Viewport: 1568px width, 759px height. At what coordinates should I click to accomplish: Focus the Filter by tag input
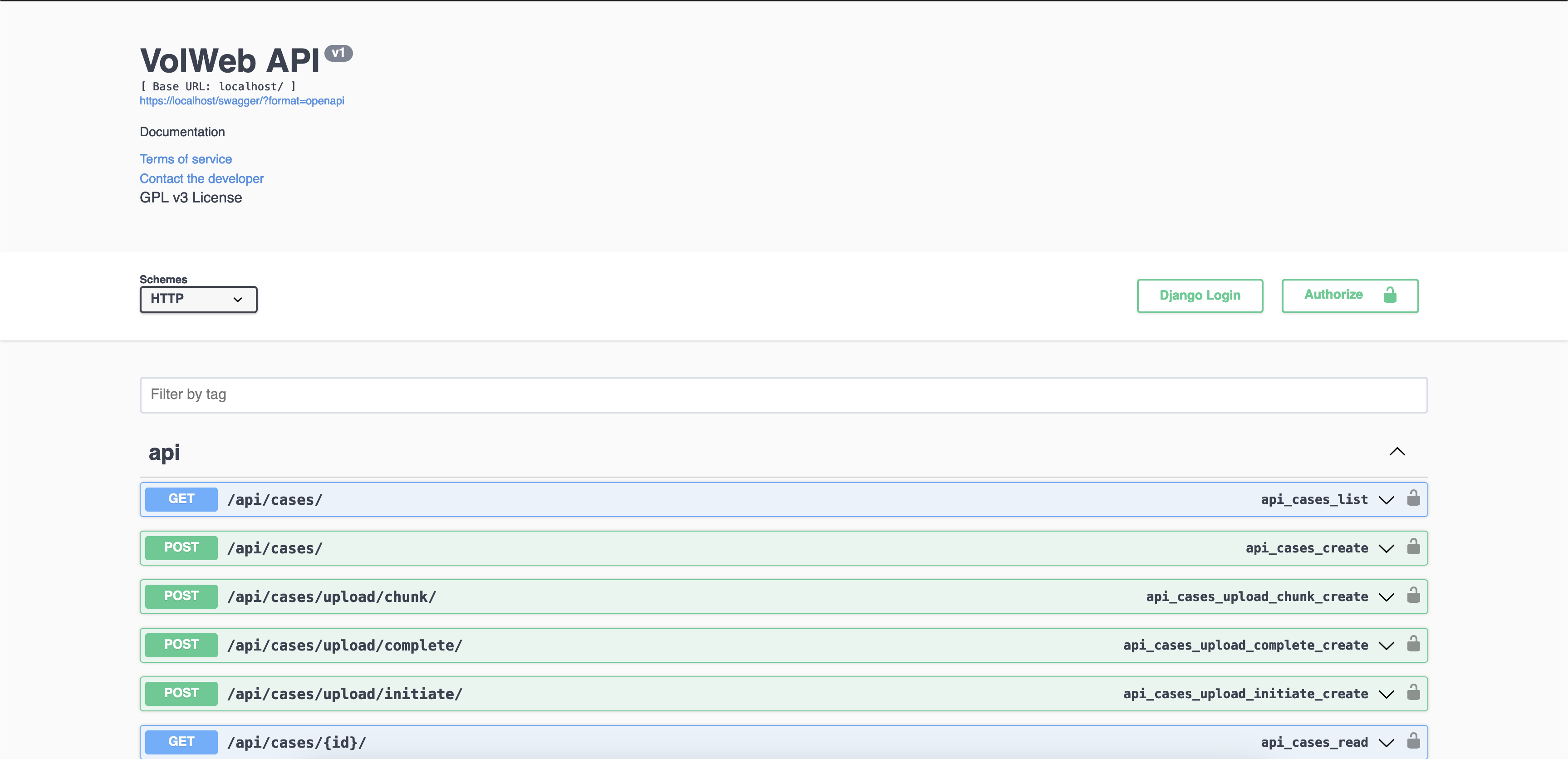tap(784, 395)
